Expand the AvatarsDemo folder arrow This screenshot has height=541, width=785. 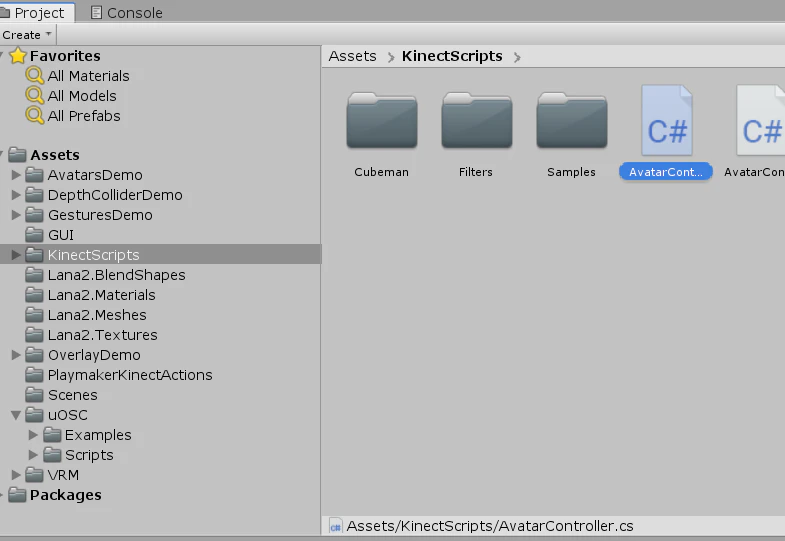16,175
